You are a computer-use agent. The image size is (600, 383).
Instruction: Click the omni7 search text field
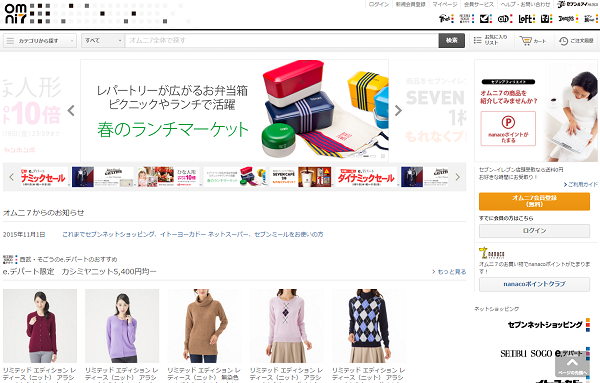282,41
